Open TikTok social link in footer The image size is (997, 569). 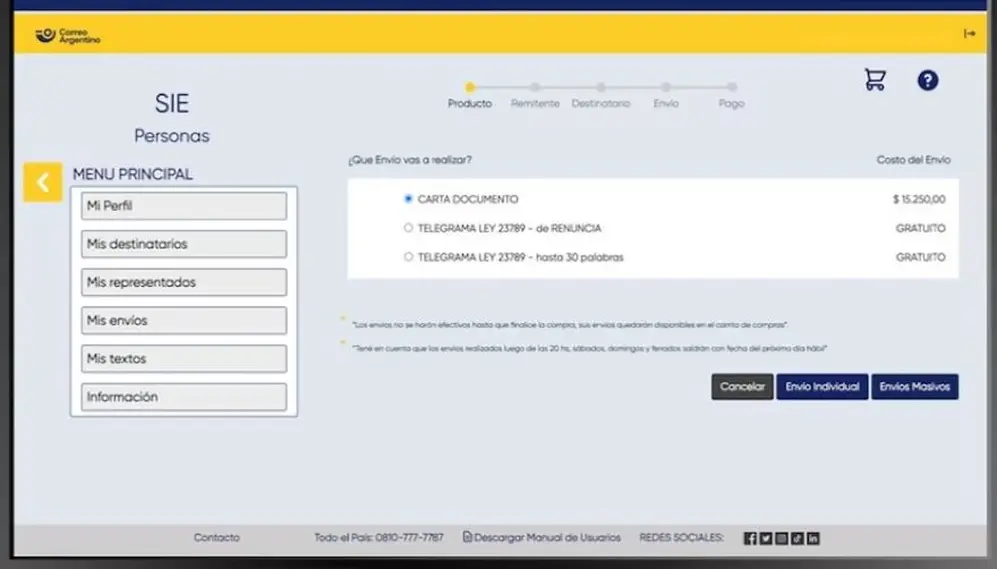click(797, 538)
